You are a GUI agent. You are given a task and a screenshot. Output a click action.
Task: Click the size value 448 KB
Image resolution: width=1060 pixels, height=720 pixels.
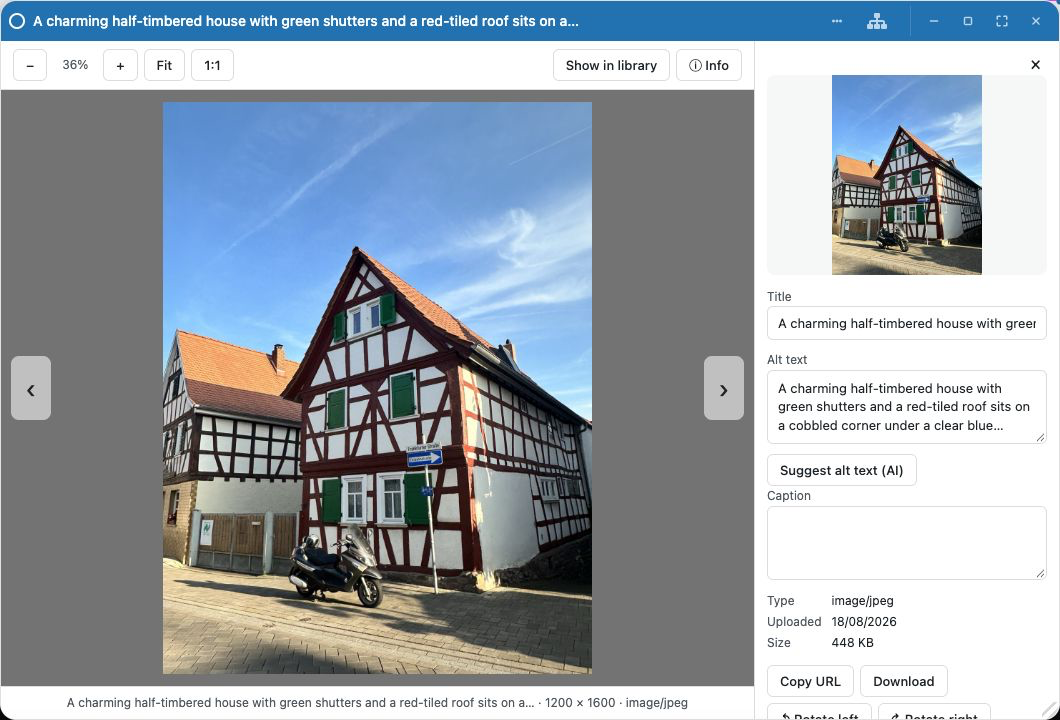click(x=852, y=642)
